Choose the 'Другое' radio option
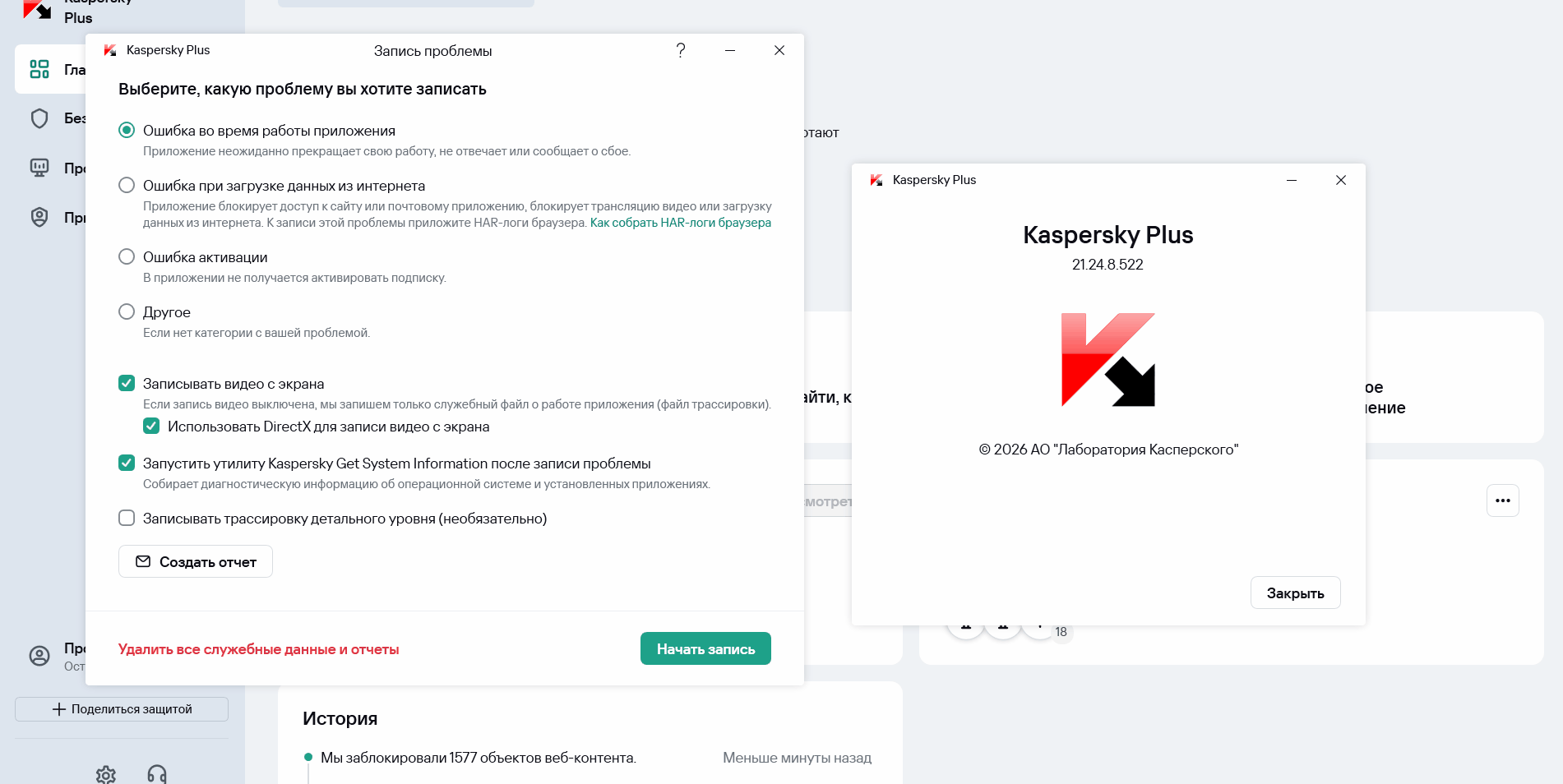Viewport: 1563px width, 784px height. coord(127,312)
